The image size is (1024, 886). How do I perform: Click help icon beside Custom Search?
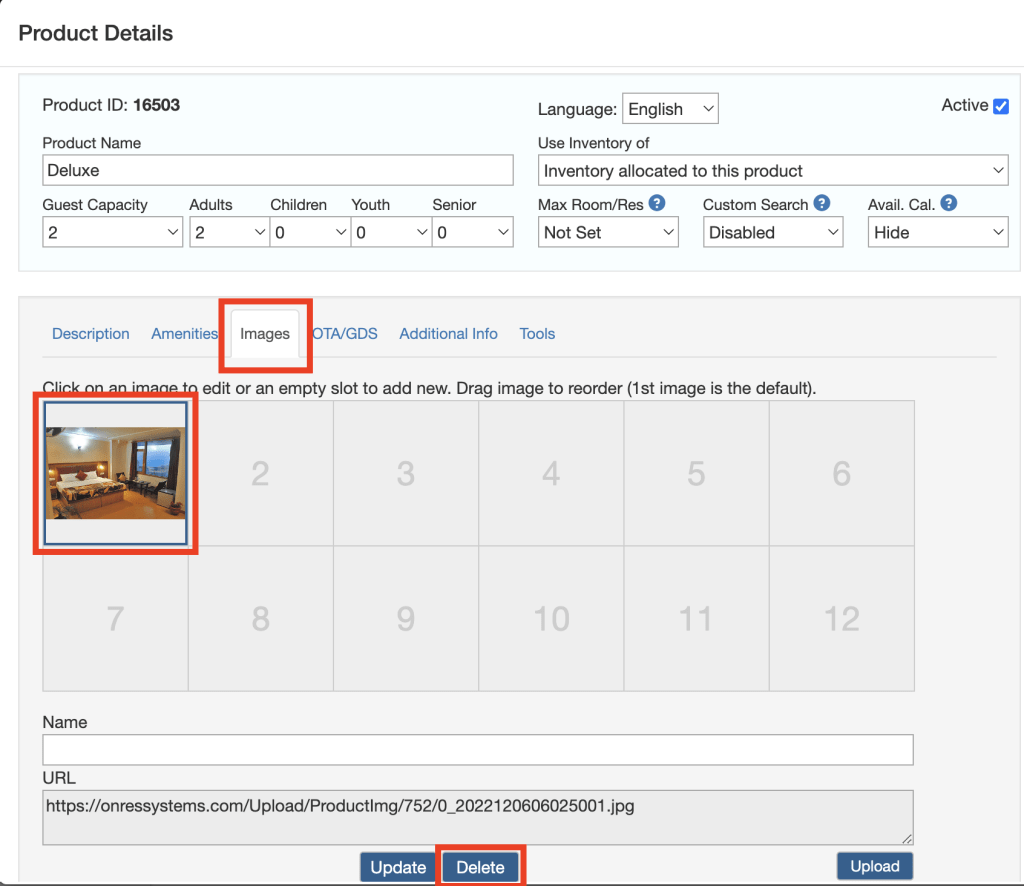pos(822,203)
